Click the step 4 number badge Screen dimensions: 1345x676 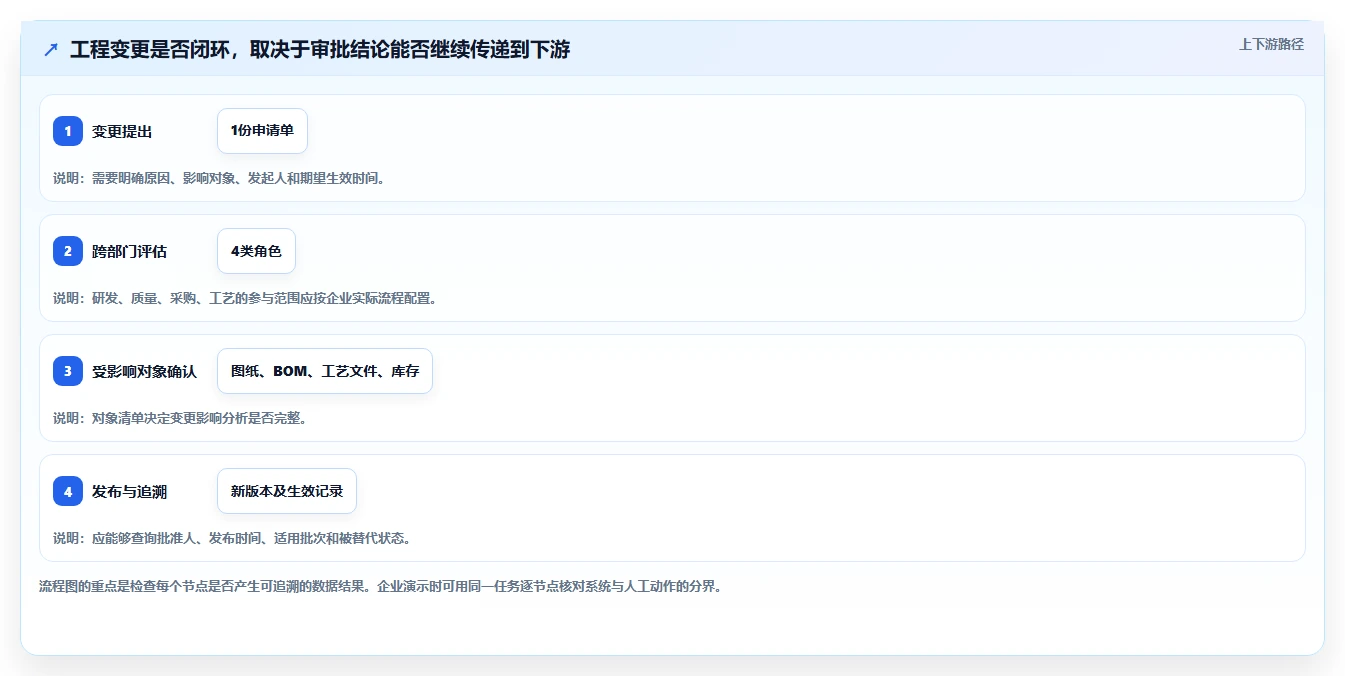(x=68, y=491)
